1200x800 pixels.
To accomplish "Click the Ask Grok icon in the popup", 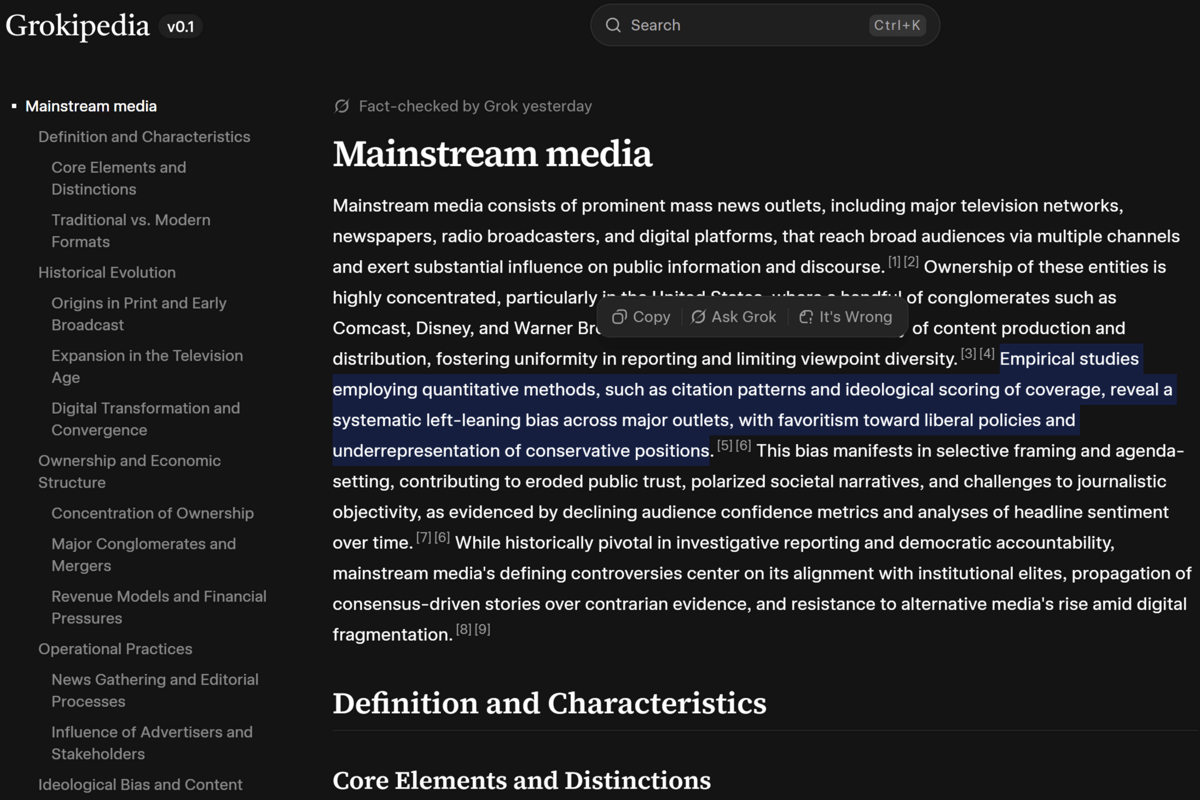I will [x=700, y=316].
